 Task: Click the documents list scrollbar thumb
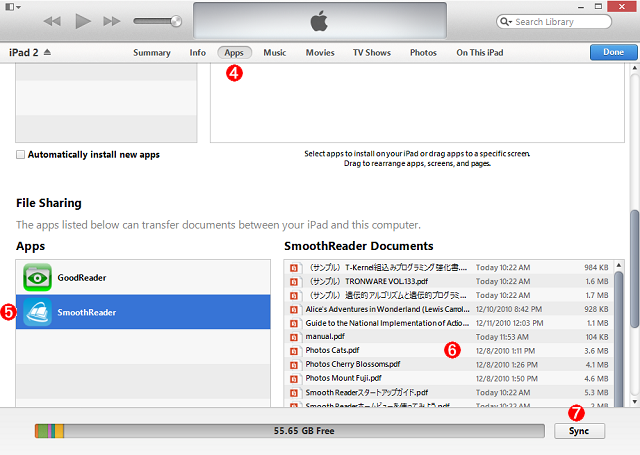pos(619,339)
